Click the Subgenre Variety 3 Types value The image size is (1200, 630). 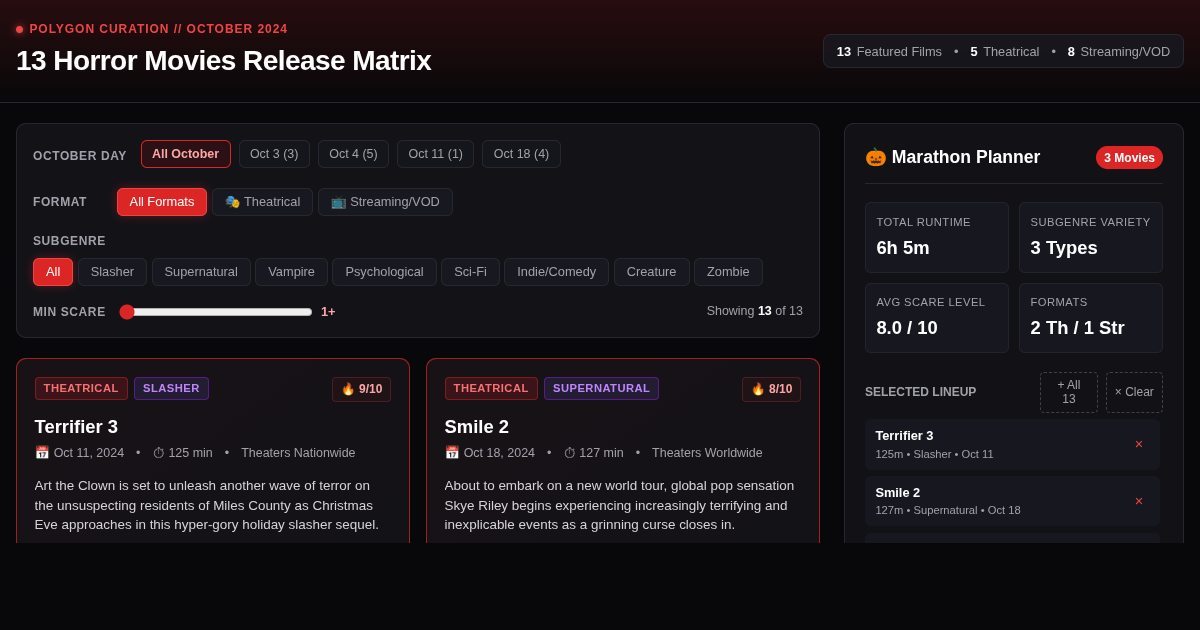[x=1064, y=248]
